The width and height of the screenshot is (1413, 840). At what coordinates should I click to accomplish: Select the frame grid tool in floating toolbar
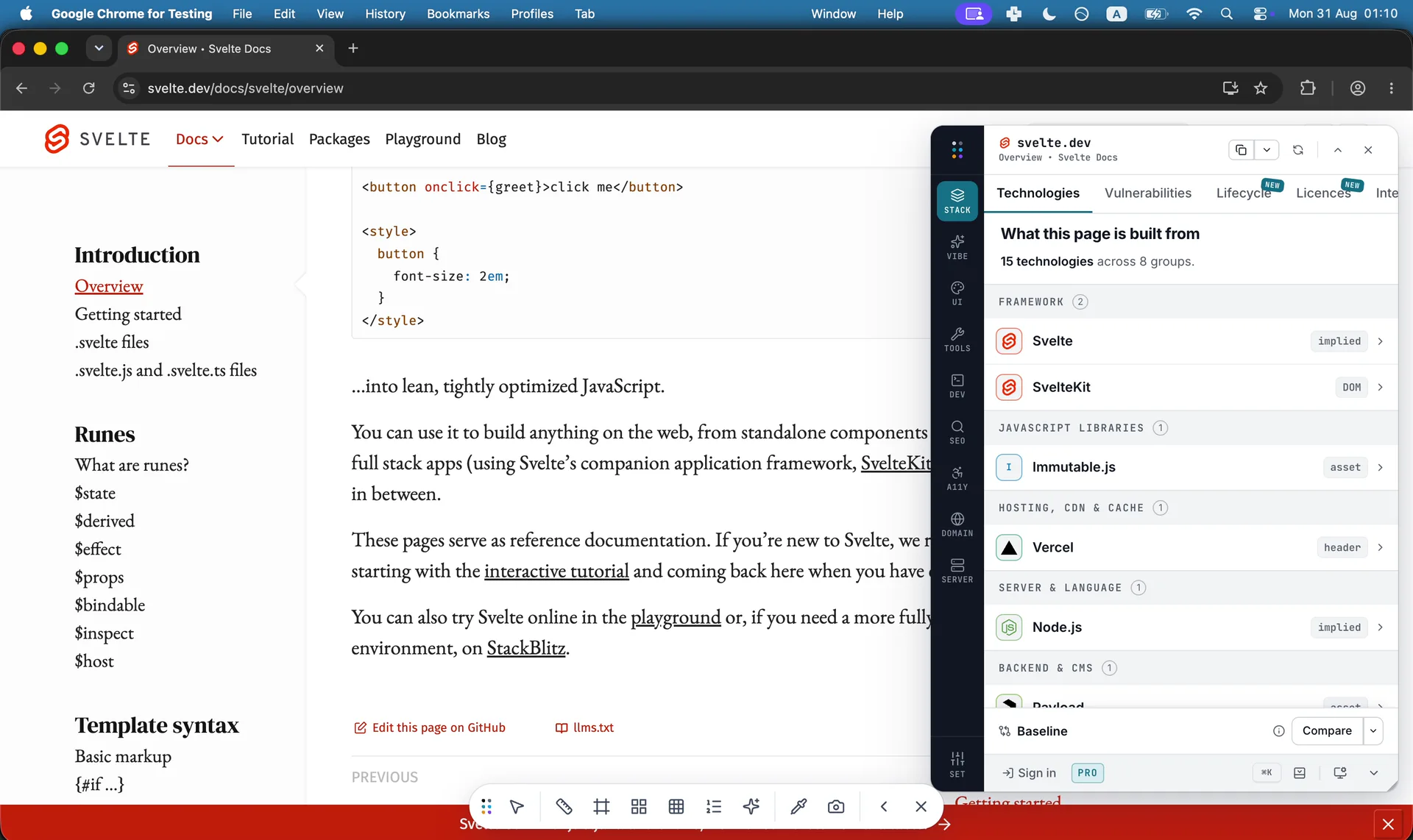[x=601, y=807]
